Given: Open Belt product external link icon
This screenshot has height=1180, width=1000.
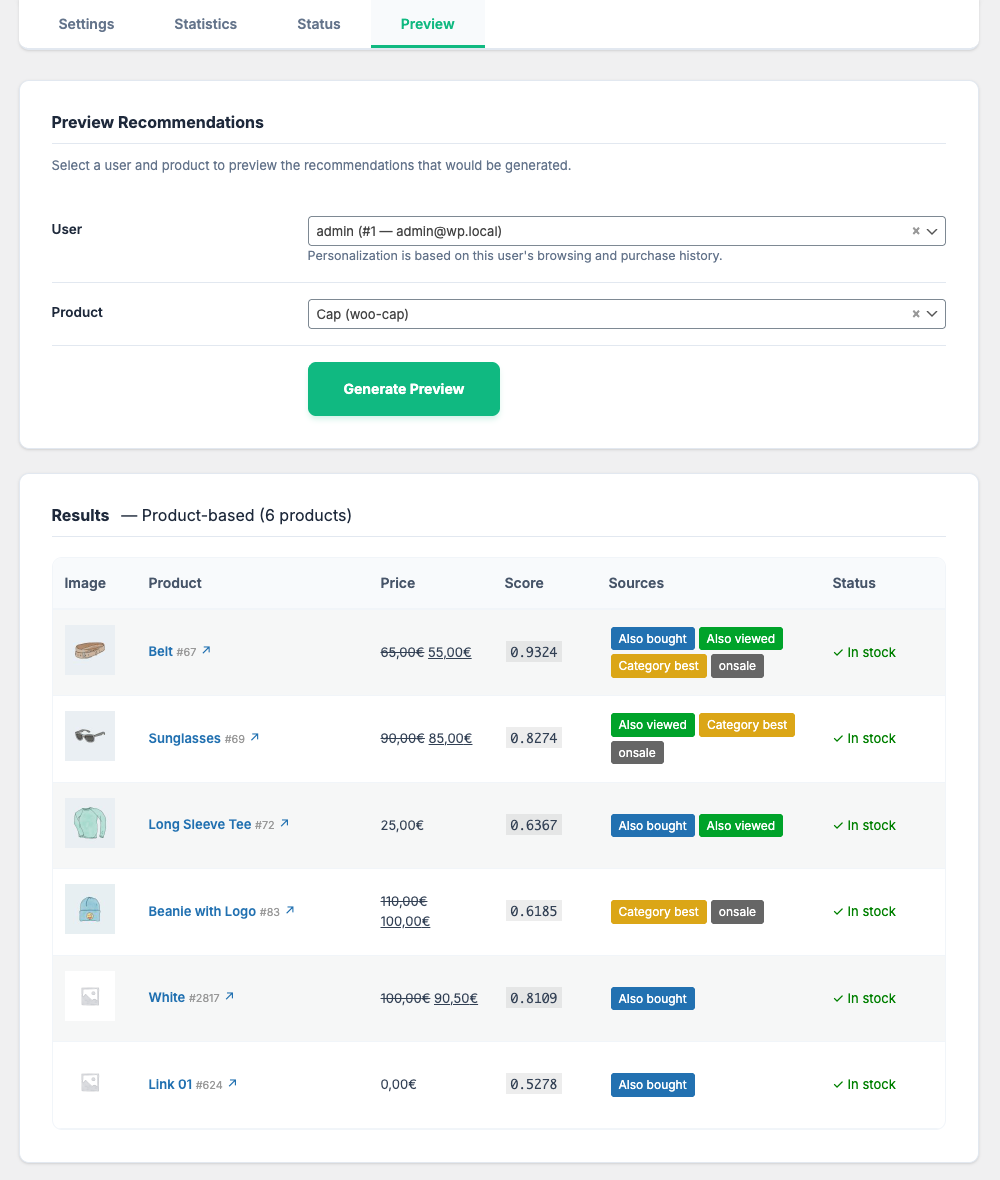Looking at the screenshot, I should pyautogui.click(x=206, y=651).
